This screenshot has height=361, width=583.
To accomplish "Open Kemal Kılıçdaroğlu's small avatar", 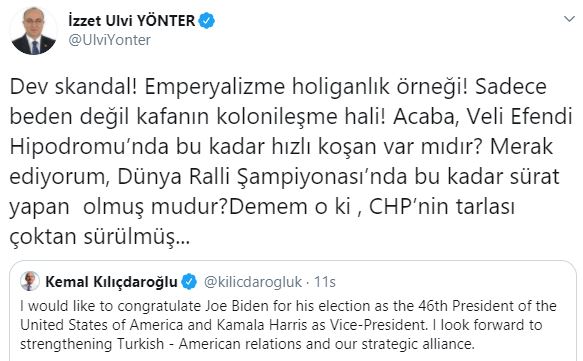I will coord(30,281).
